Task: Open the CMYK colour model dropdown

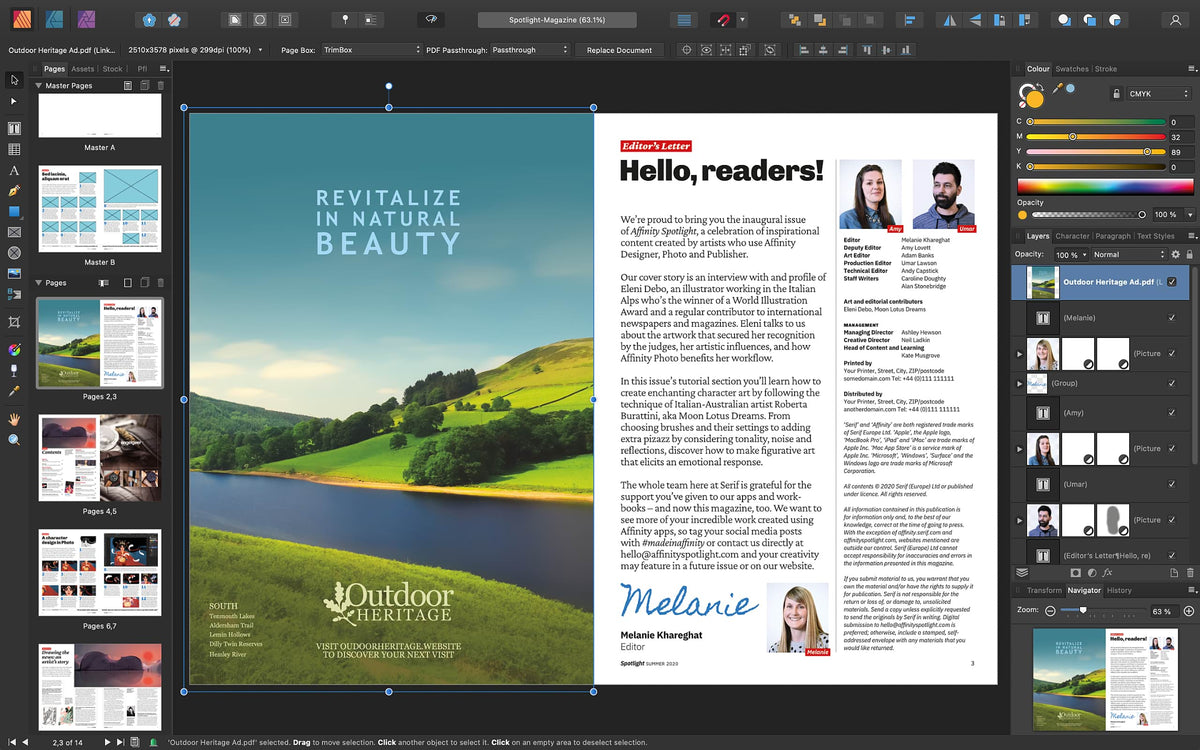Action: click(1159, 94)
